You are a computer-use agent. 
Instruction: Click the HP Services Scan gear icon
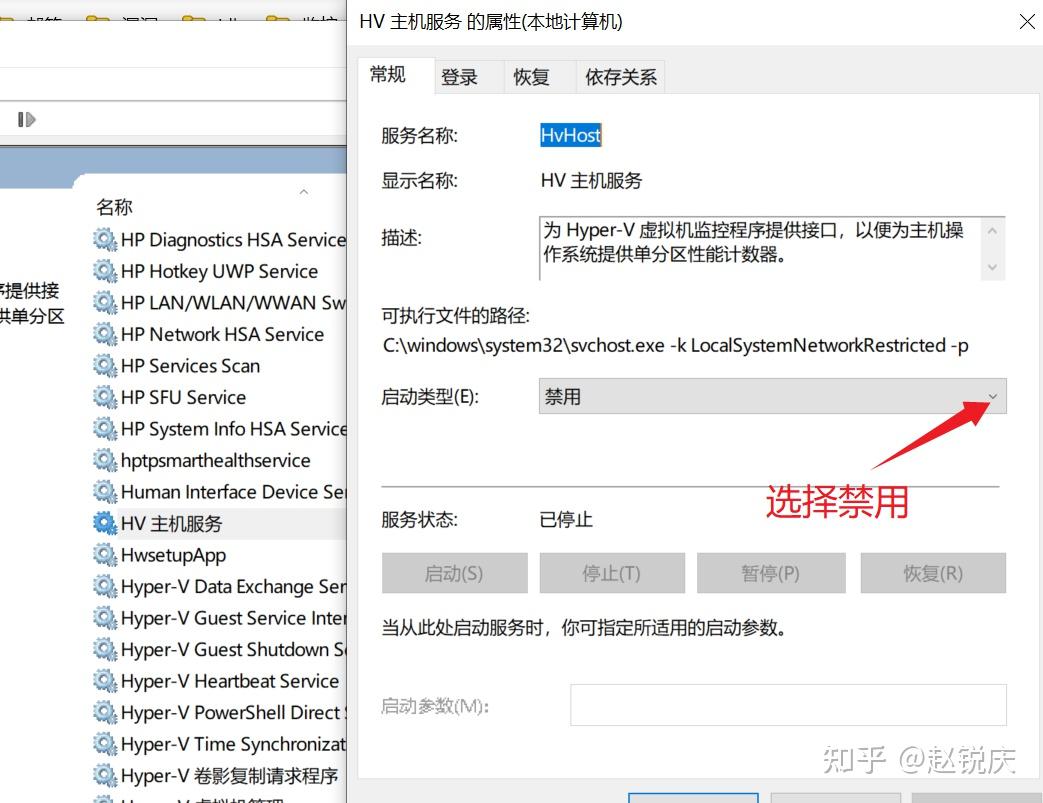pyautogui.click(x=105, y=365)
